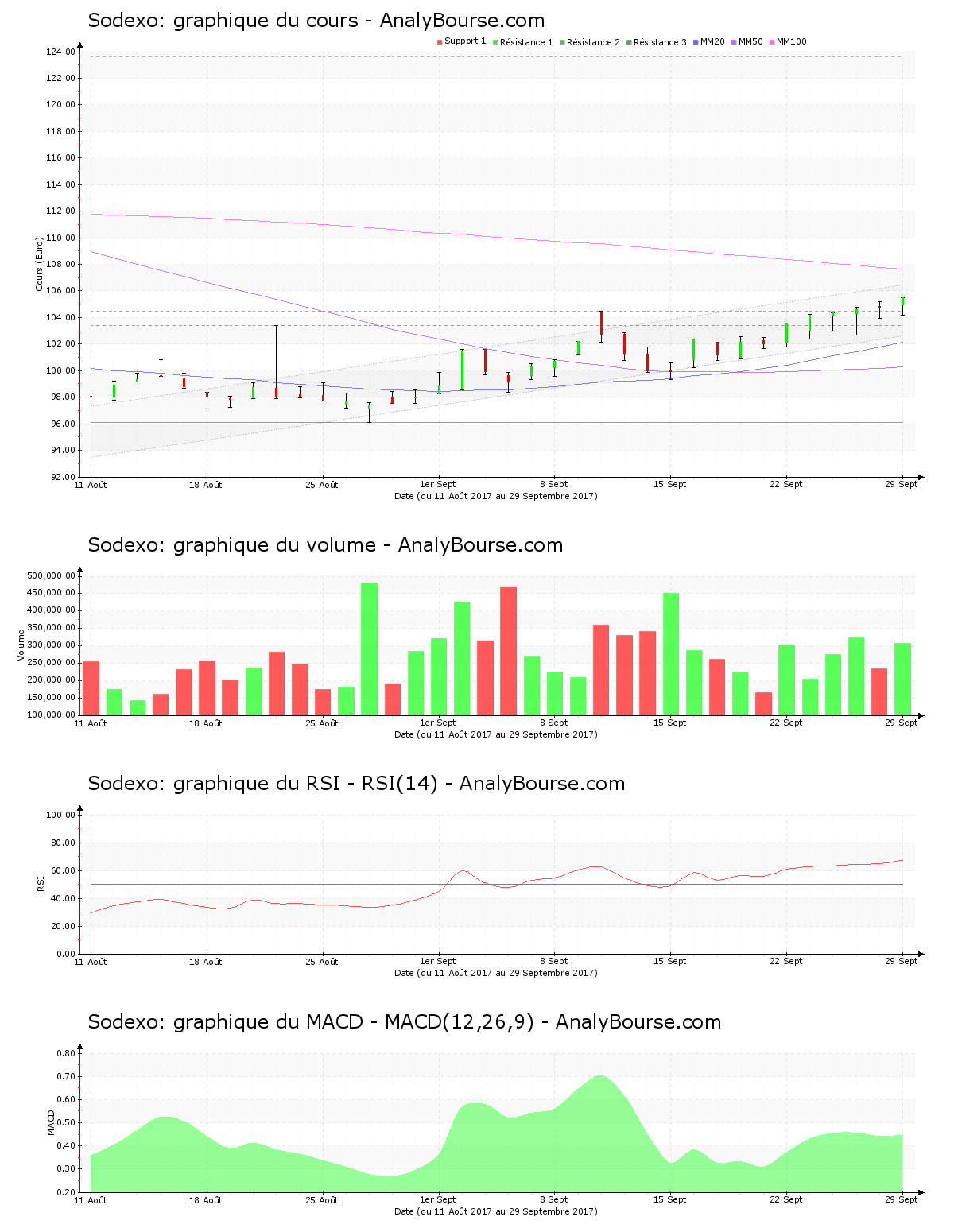The height and width of the screenshot is (1232, 954).
Task: Click the '124.00' value on price axis
Action: tap(60, 52)
